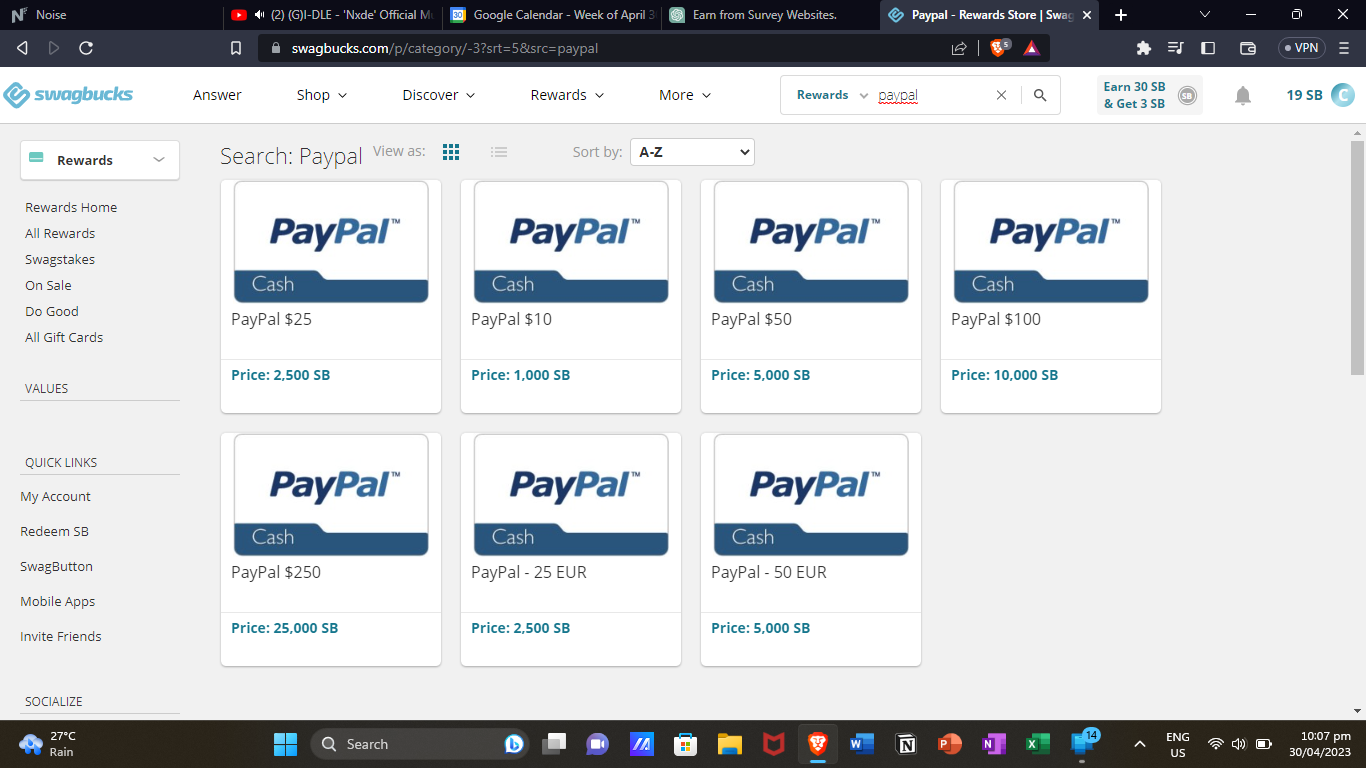Launch Microsoft Word from the taskbar
Screen dimensions: 1366x768
tap(861, 744)
